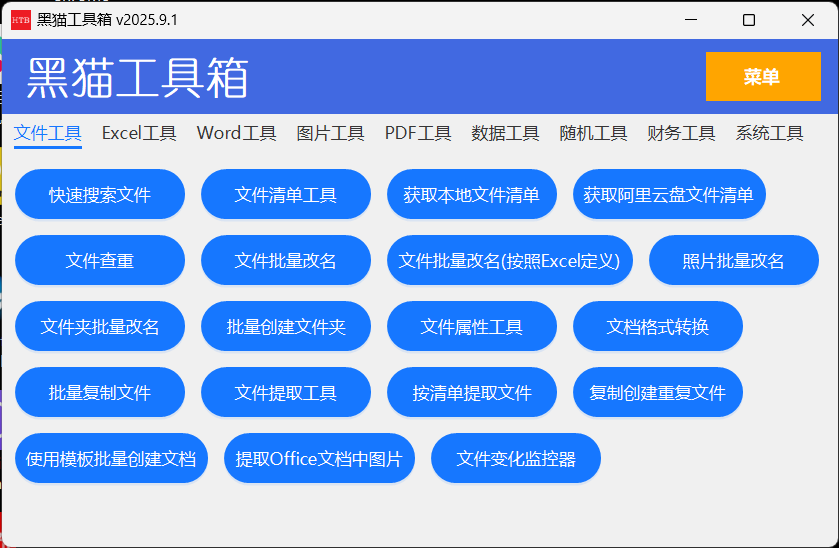Start the 文件变化监控器 tool

coord(516,459)
